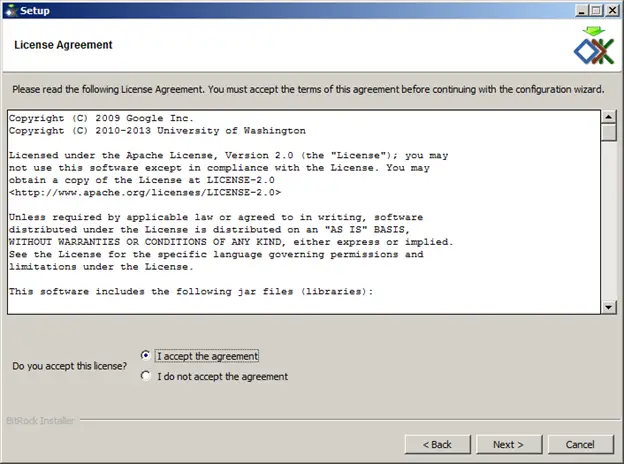Click the Apache license URL line in the text
This screenshot has height=464, width=624.
[145, 193]
